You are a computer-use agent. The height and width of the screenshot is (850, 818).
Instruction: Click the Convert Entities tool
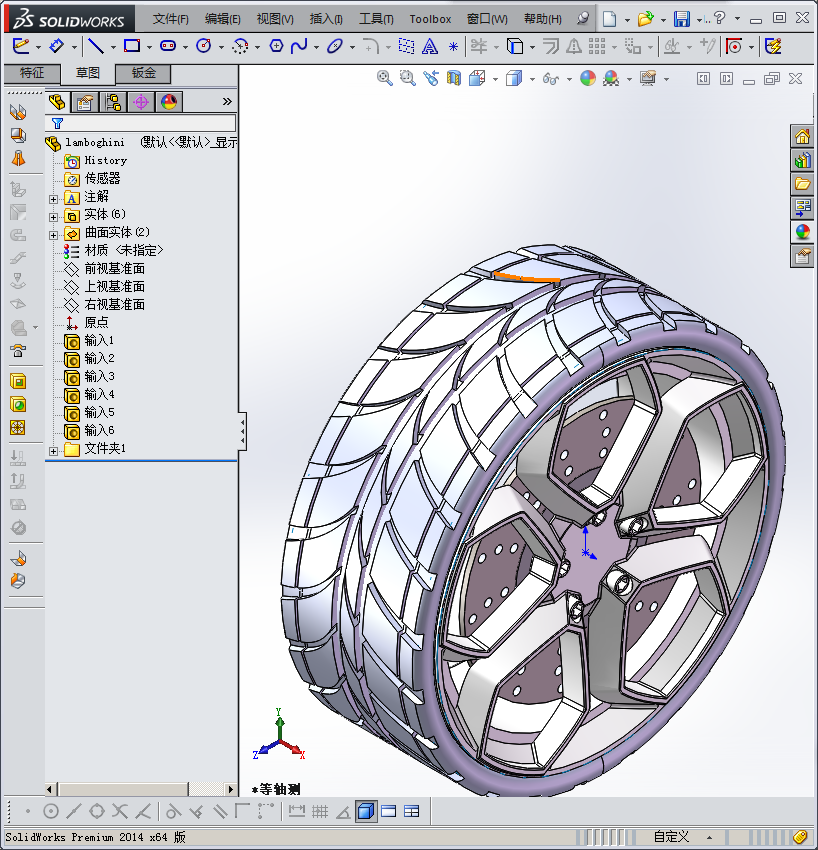tap(514, 46)
